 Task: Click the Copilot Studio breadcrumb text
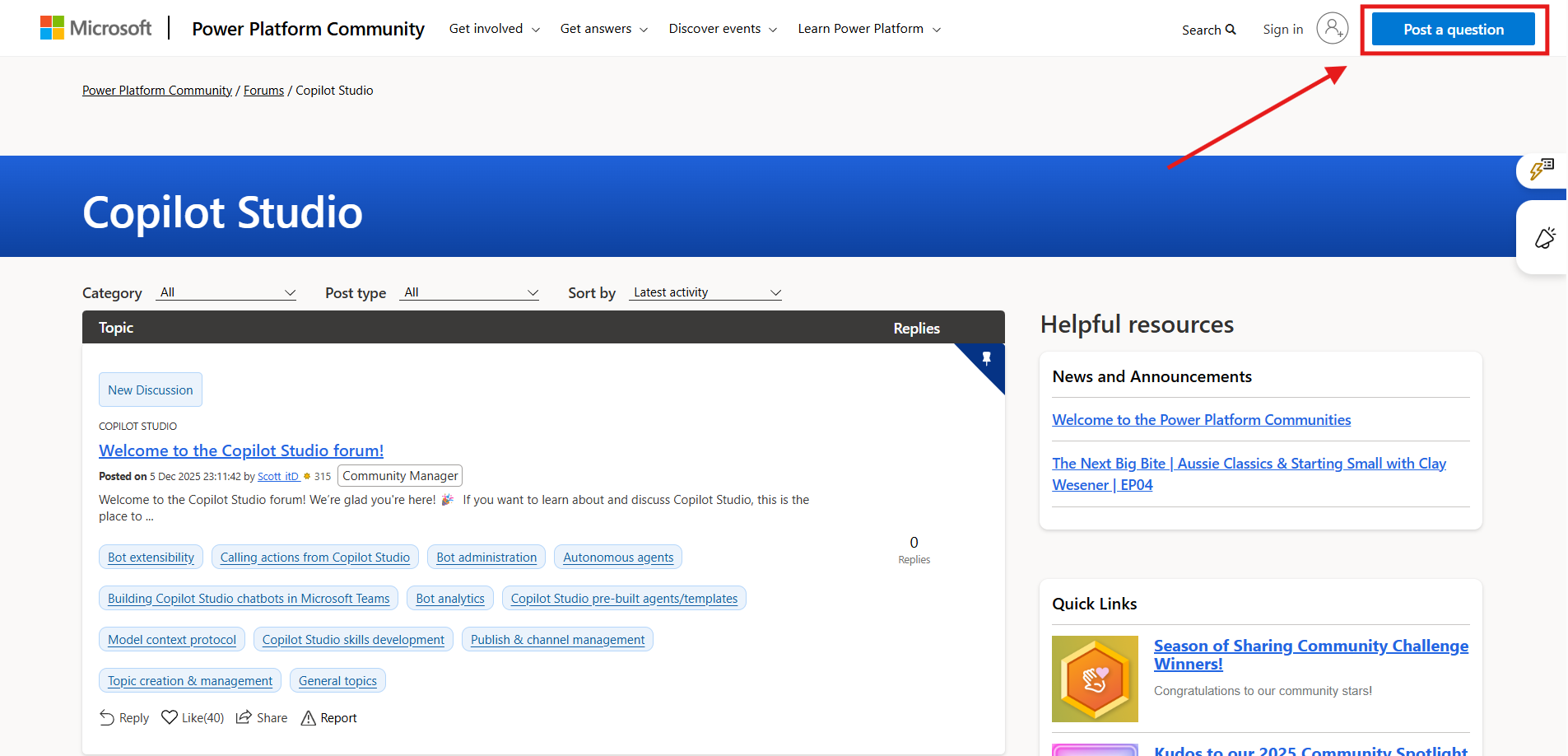tap(334, 91)
